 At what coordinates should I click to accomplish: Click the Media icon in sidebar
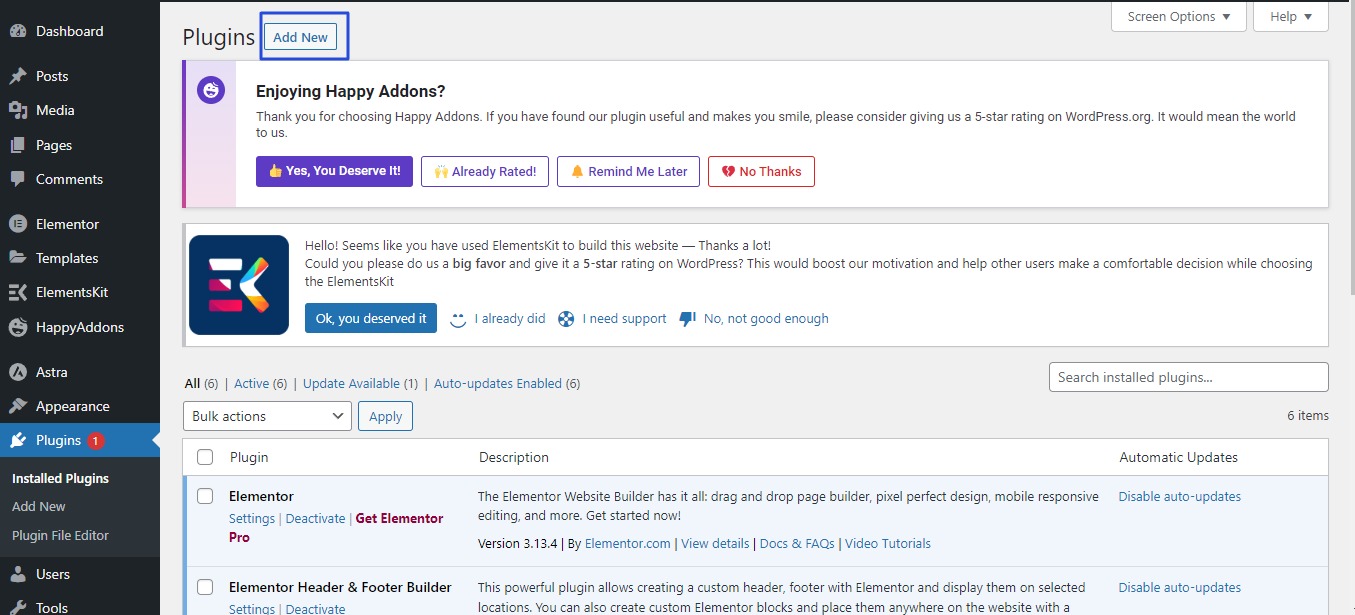click(17, 110)
